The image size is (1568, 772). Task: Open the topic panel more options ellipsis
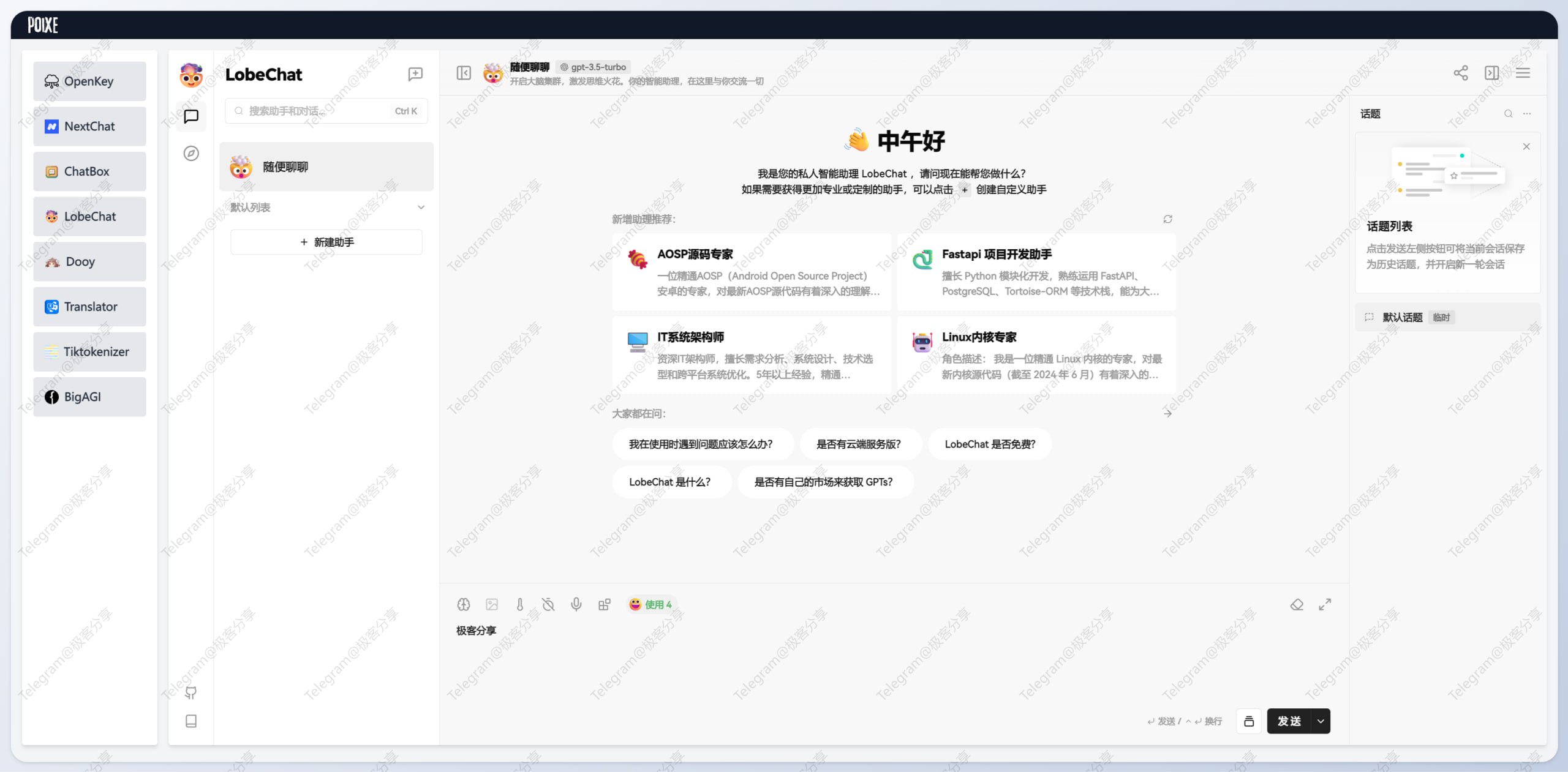click(x=1527, y=114)
